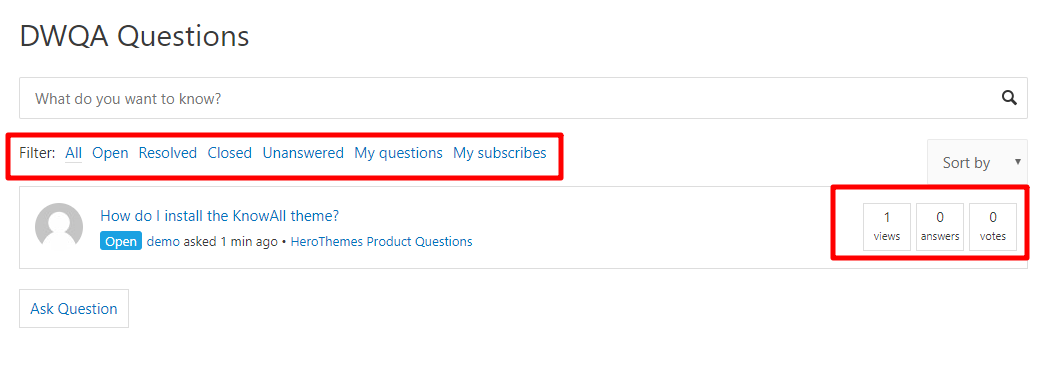Click the magnifier search icon
The height and width of the screenshot is (370, 1040).
click(x=1009, y=98)
